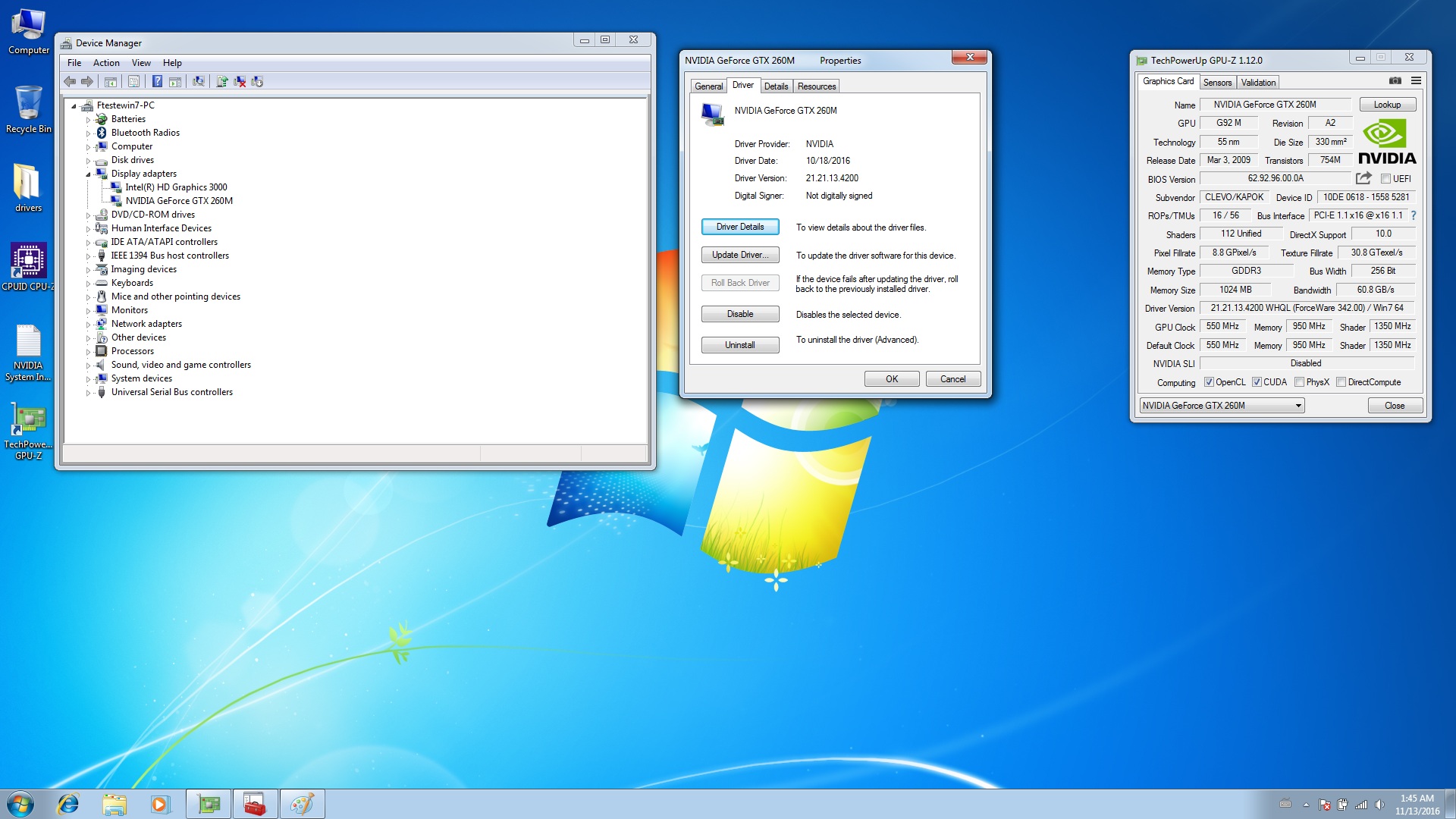The width and height of the screenshot is (1456, 819).
Task: Select the NVIDIA System Info desktop icon
Action: coord(28,352)
